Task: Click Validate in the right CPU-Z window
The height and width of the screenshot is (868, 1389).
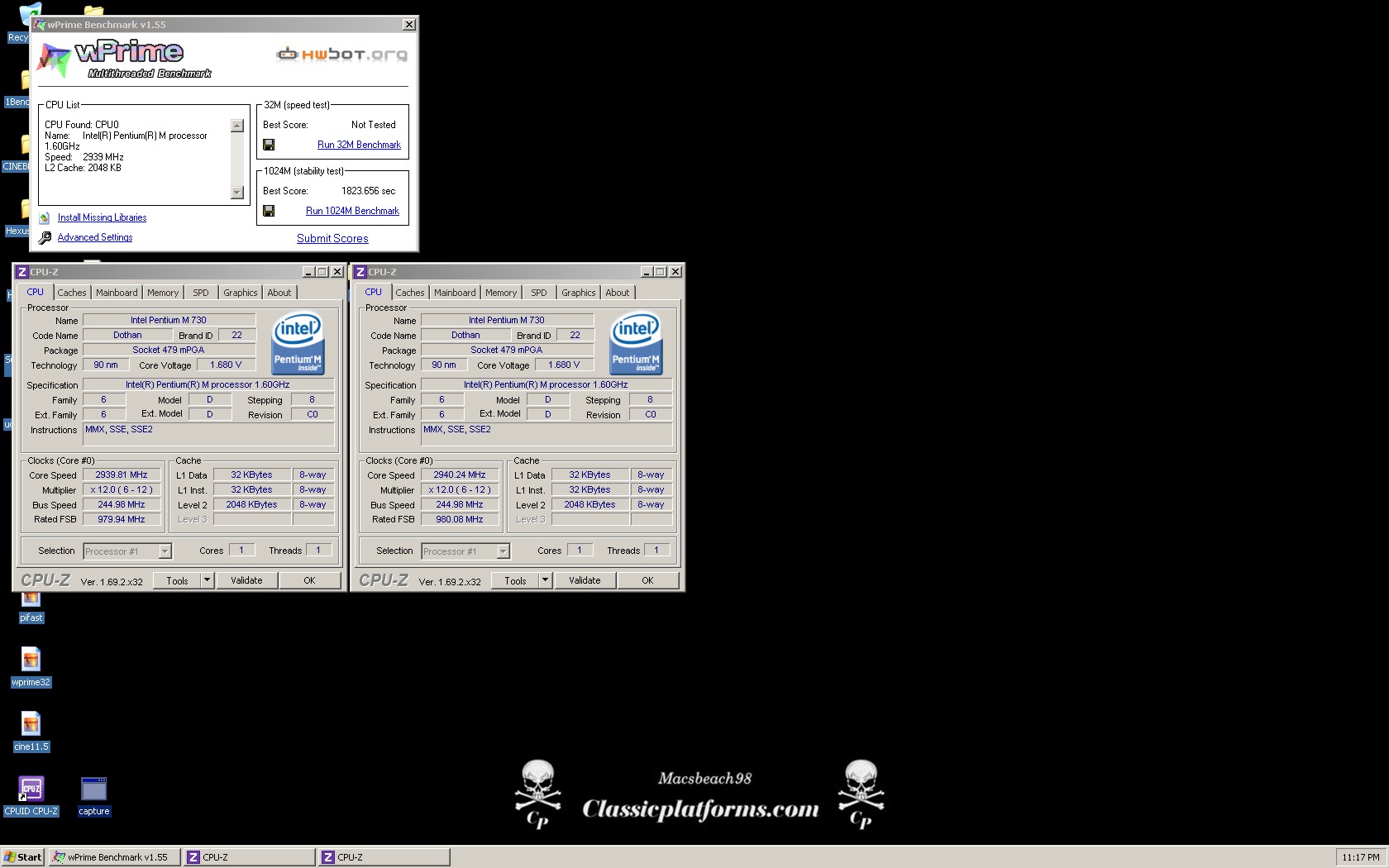Action: [585, 580]
